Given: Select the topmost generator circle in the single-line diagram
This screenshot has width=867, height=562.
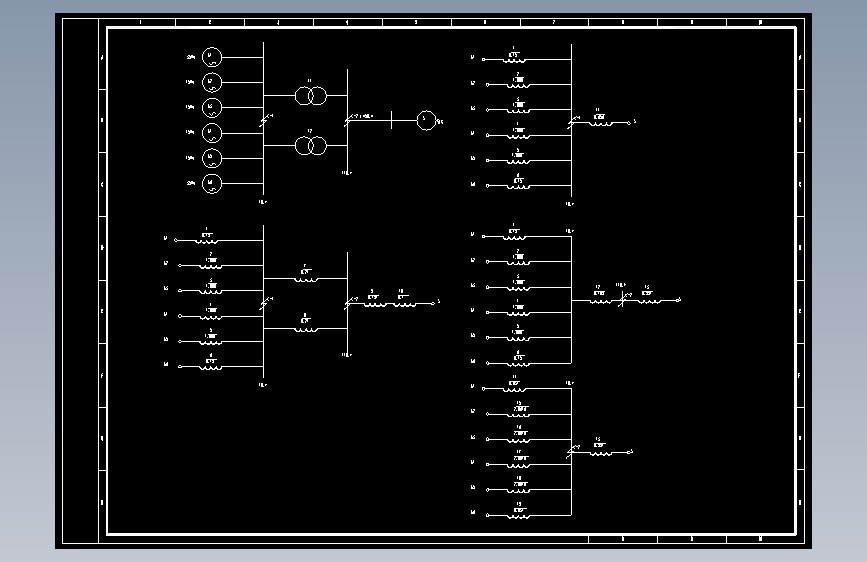Looking at the screenshot, I should point(212,57).
